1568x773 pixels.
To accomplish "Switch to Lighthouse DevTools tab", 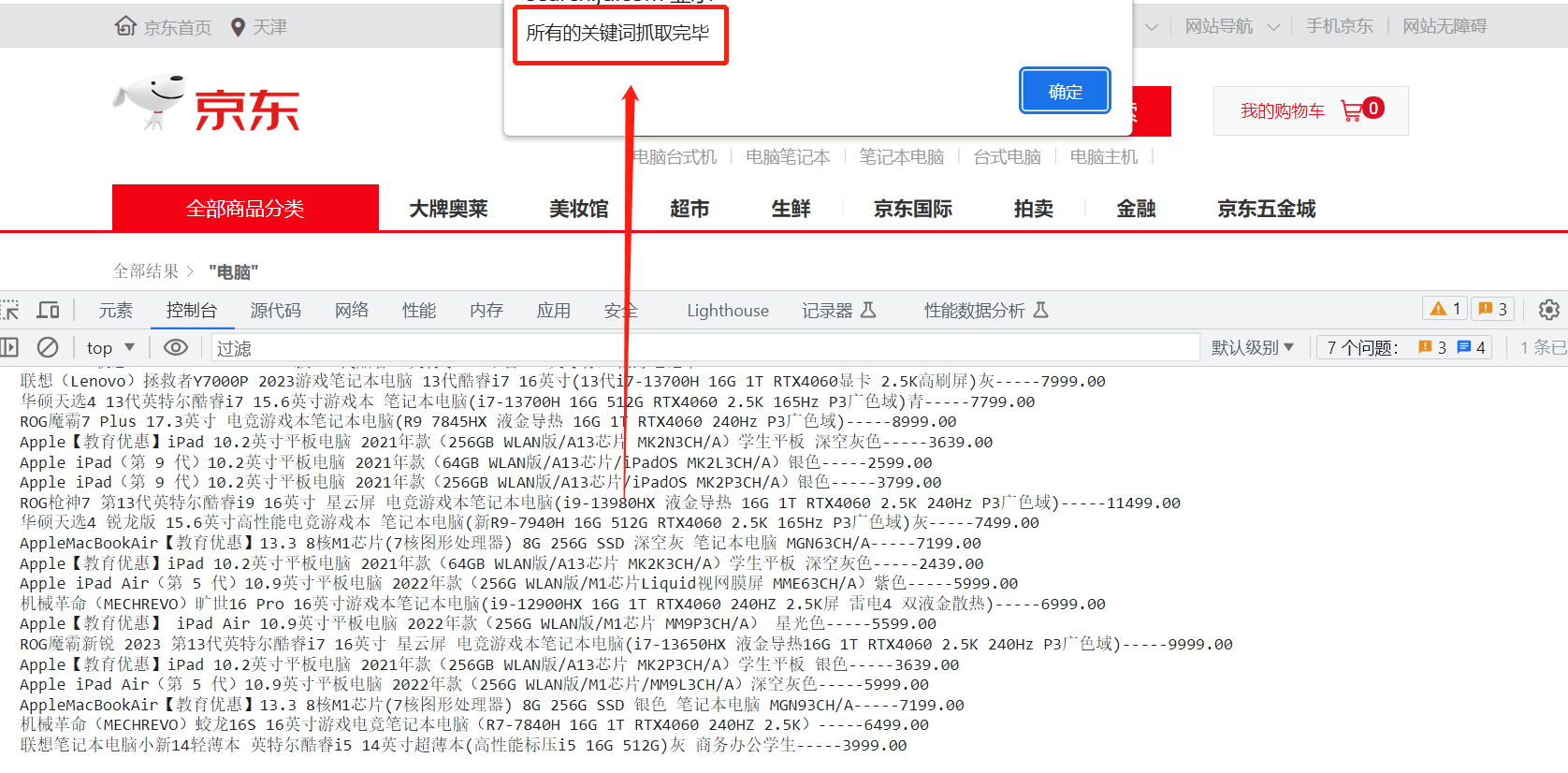I will pos(728,310).
